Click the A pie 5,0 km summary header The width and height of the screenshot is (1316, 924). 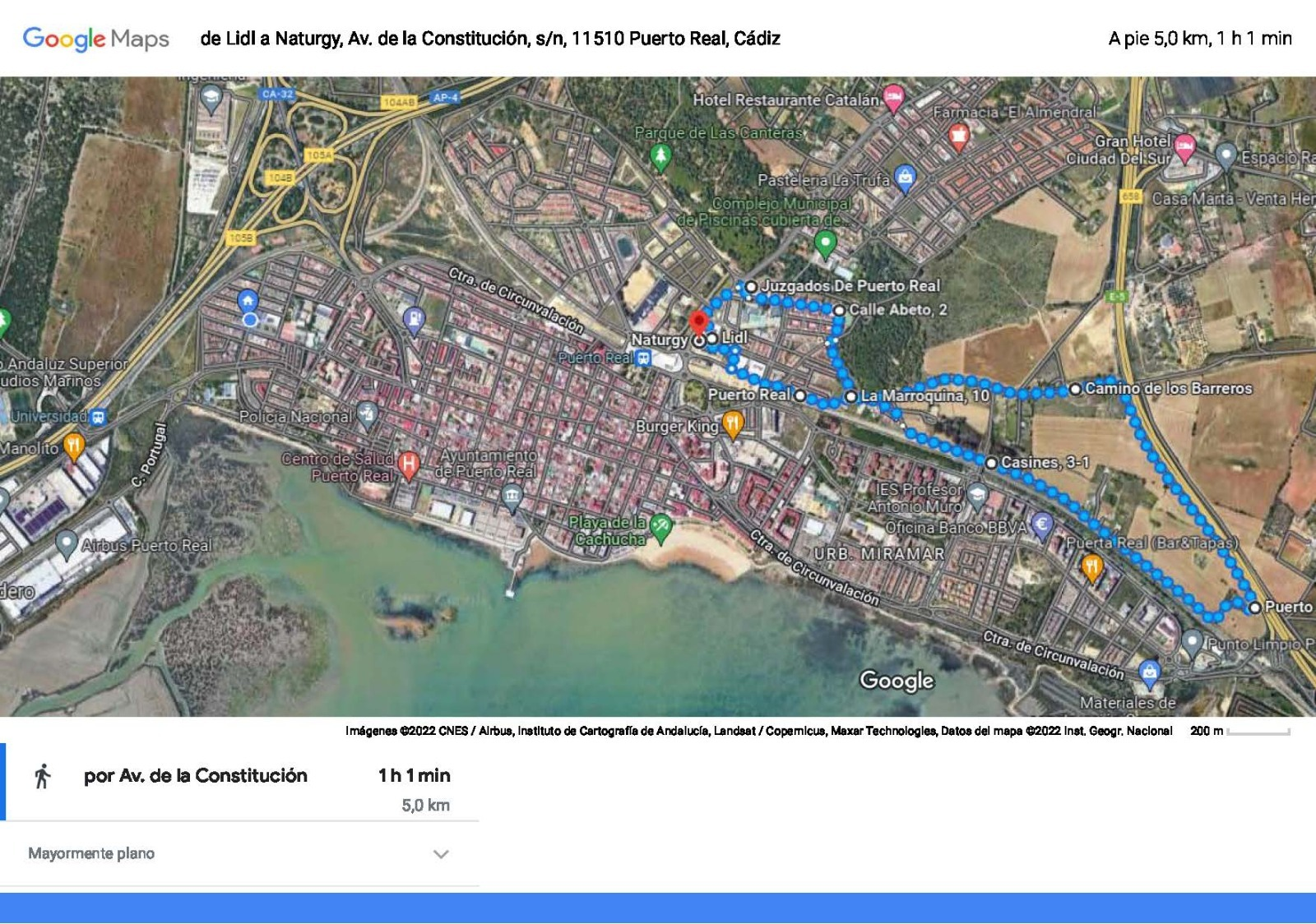pyautogui.click(x=1200, y=39)
